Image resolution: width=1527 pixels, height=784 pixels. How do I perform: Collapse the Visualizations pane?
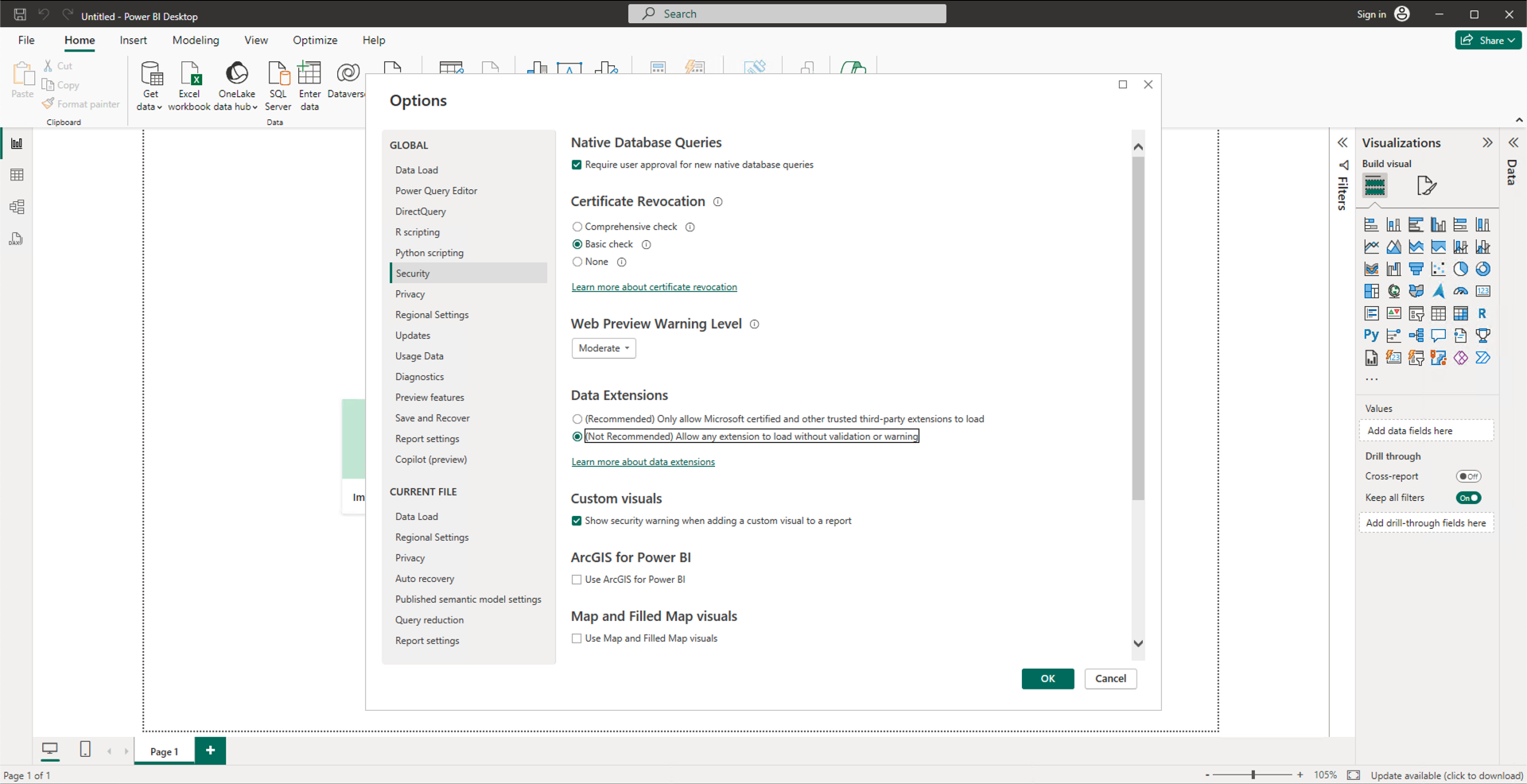pos(1487,143)
